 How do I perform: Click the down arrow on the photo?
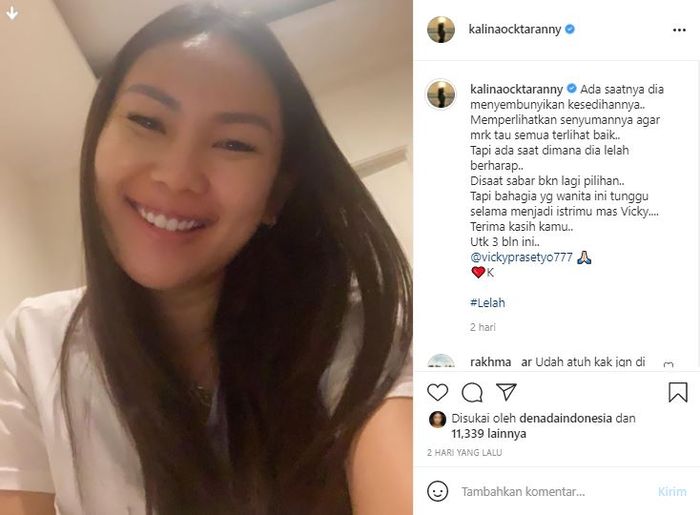(x=12, y=13)
